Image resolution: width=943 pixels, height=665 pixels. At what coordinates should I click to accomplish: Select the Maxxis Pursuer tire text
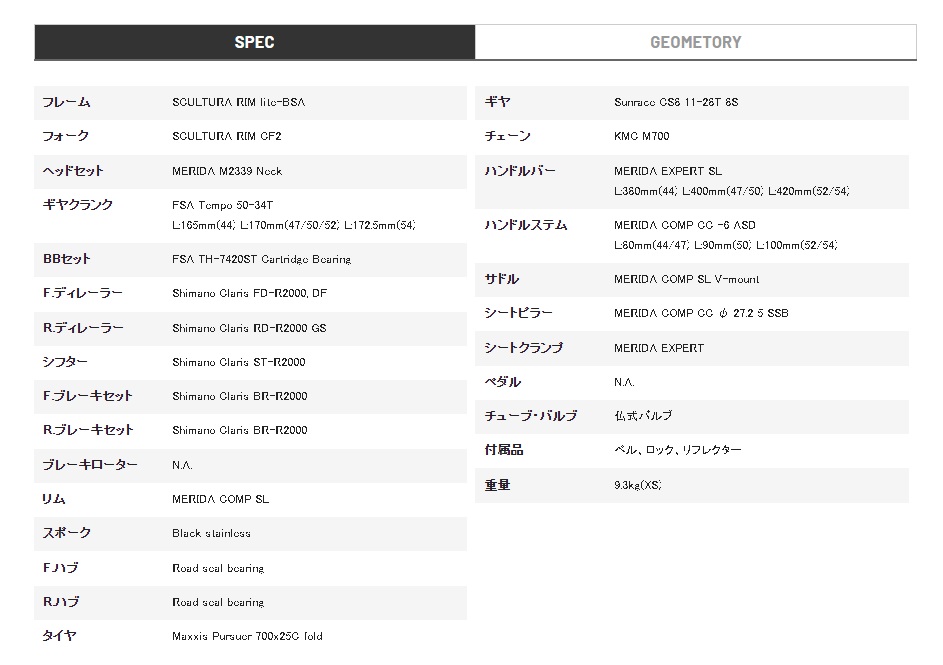247,636
